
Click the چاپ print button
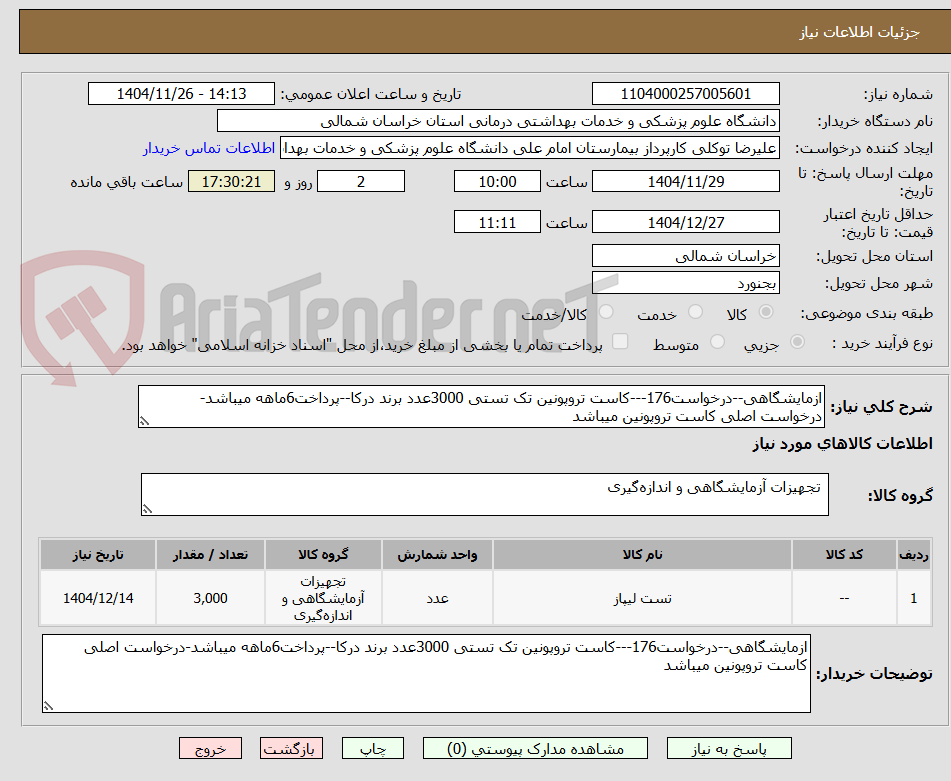pyautogui.click(x=372, y=749)
